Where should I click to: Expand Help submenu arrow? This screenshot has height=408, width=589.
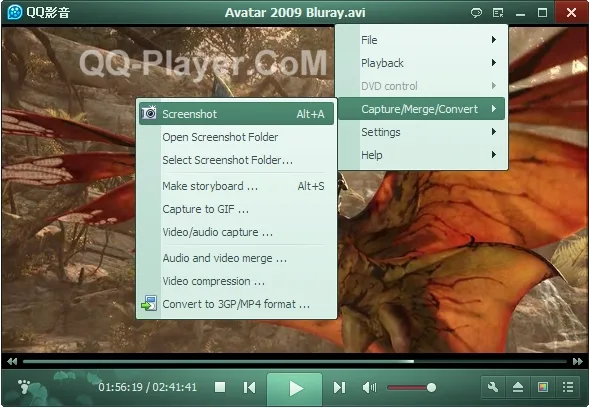click(x=494, y=154)
